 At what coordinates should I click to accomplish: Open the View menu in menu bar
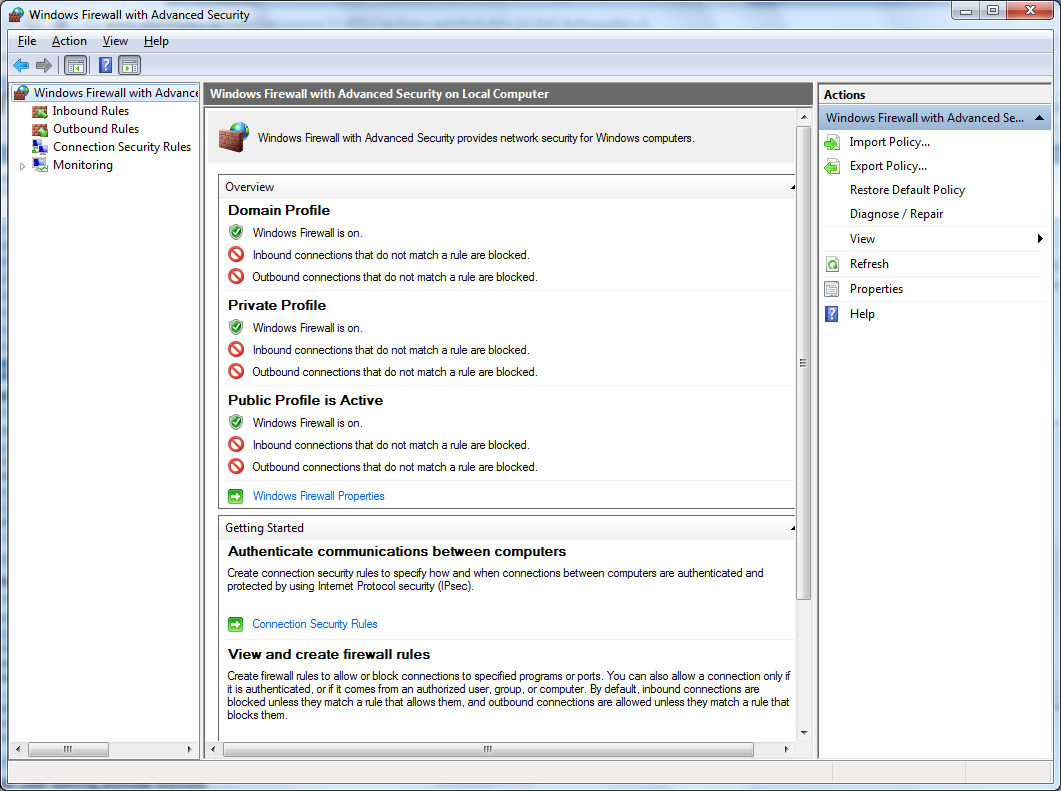(x=115, y=41)
